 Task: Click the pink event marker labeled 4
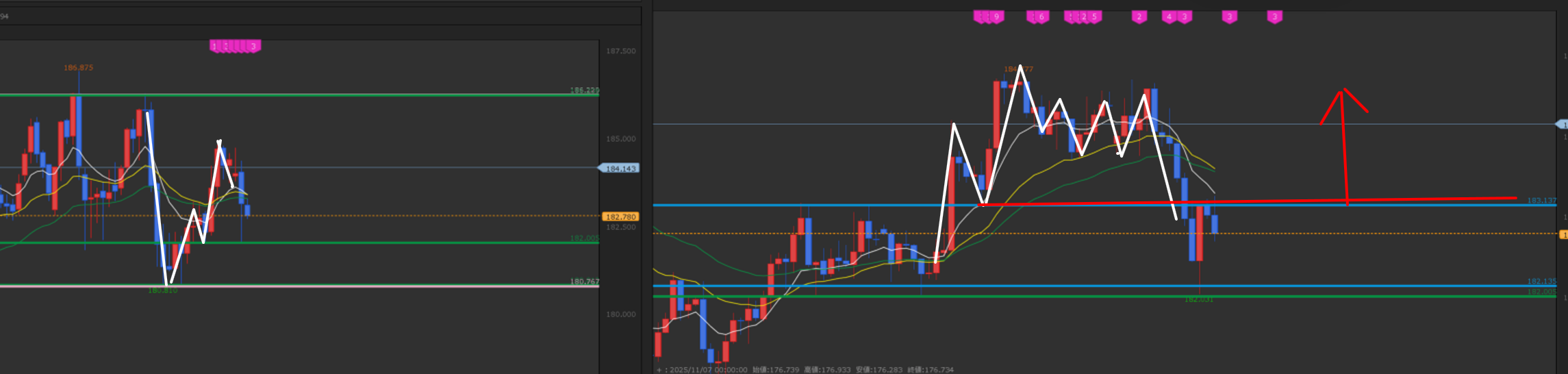(1169, 17)
